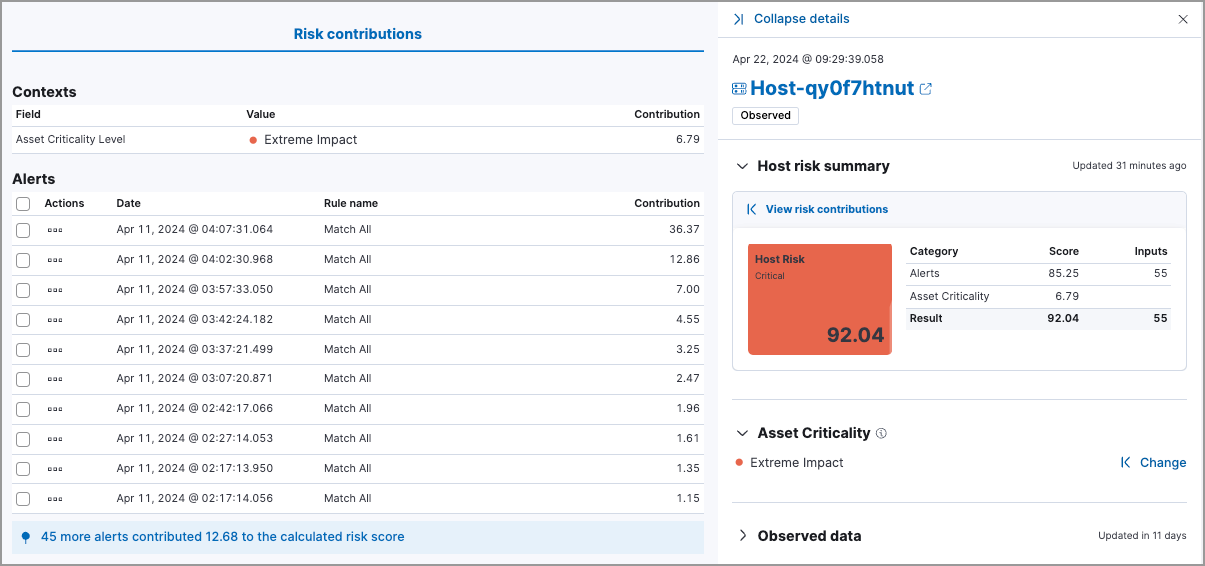
Task: Open actions menu for the 36.37 contribution alert
Action: 55,230
